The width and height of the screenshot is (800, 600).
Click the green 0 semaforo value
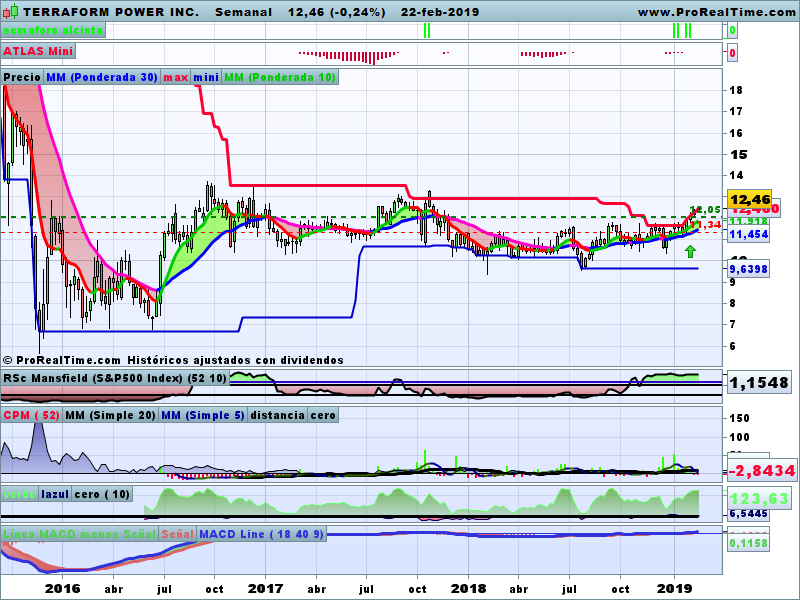coord(732,31)
